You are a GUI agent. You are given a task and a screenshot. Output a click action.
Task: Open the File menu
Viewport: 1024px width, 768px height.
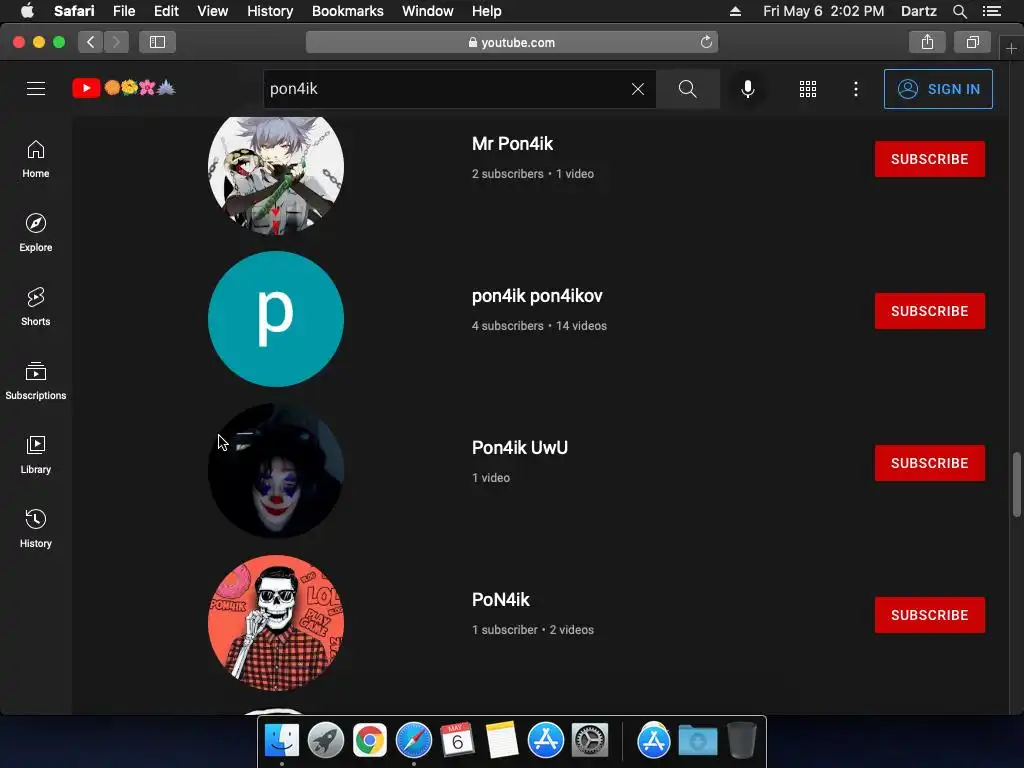click(123, 11)
